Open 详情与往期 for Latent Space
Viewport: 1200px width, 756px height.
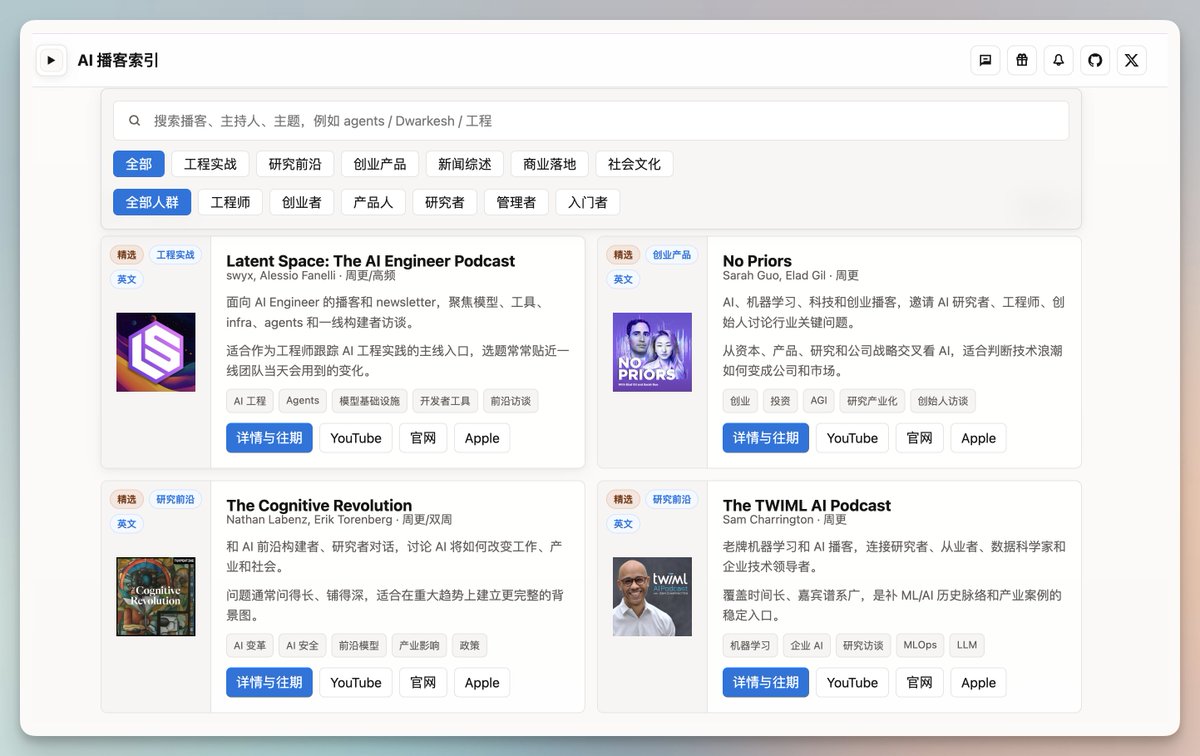[269, 438]
